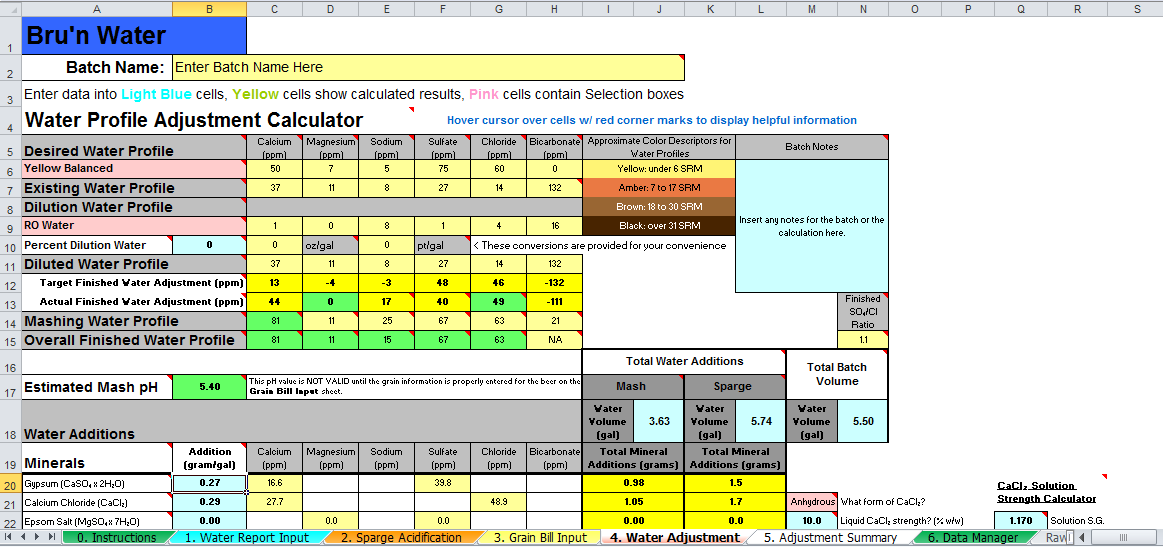Select Solution S.G. 1.170 cell

pos(1021,521)
